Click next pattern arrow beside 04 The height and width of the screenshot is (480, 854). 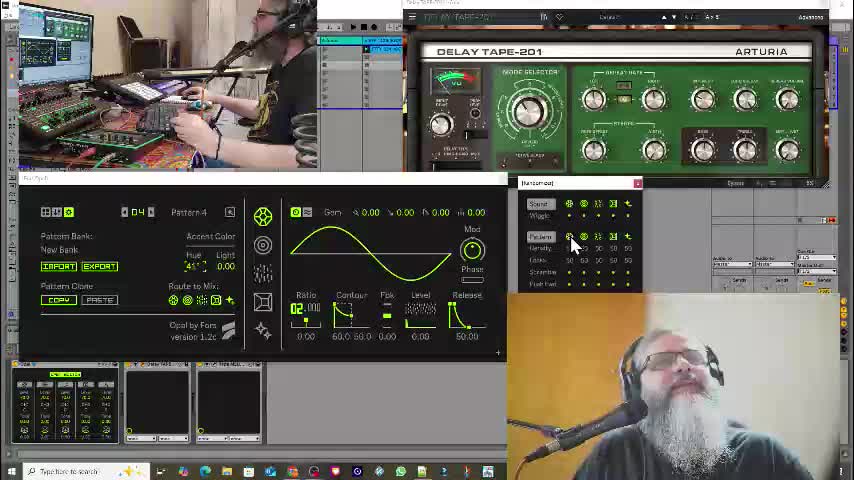pos(151,212)
